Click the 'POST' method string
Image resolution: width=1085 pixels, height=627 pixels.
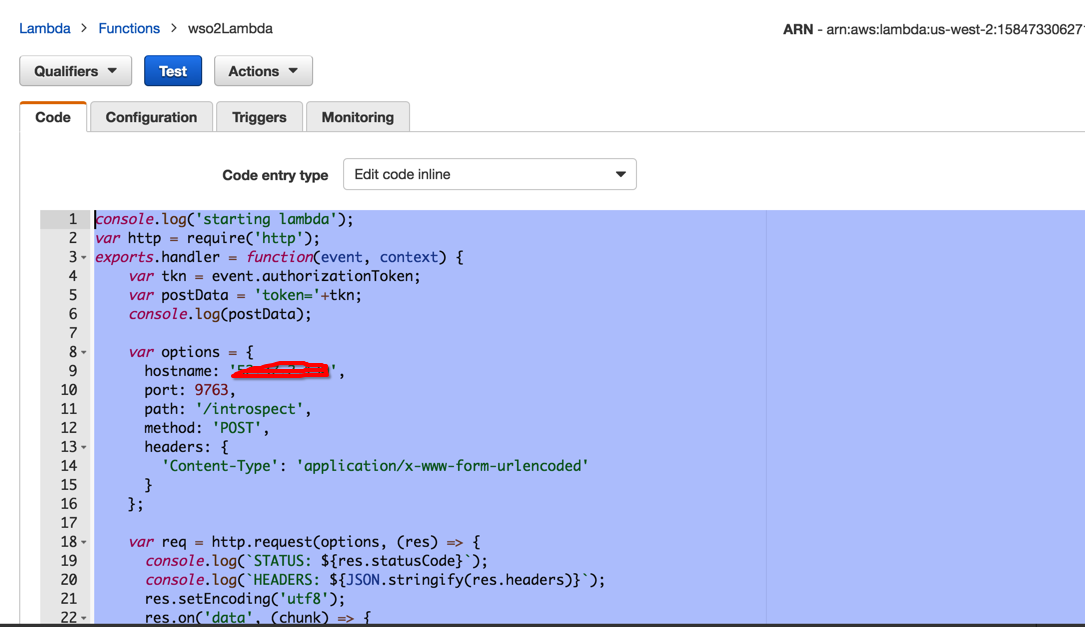click(x=237, y=428)
